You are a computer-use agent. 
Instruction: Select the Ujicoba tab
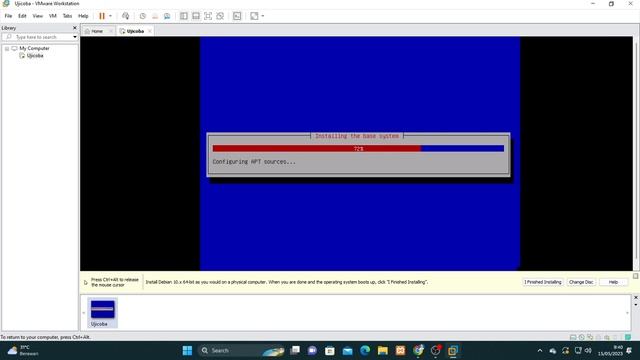135,31
